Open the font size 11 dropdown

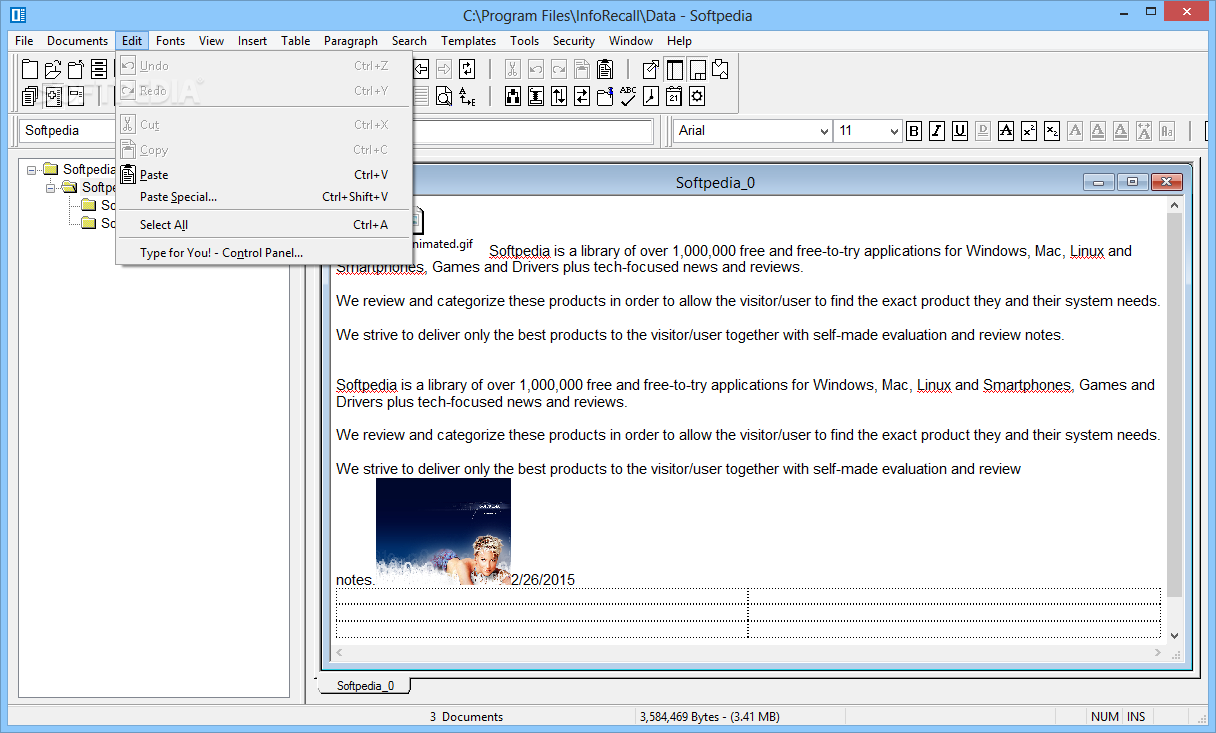pyautogui.click(x=894, y=131)
